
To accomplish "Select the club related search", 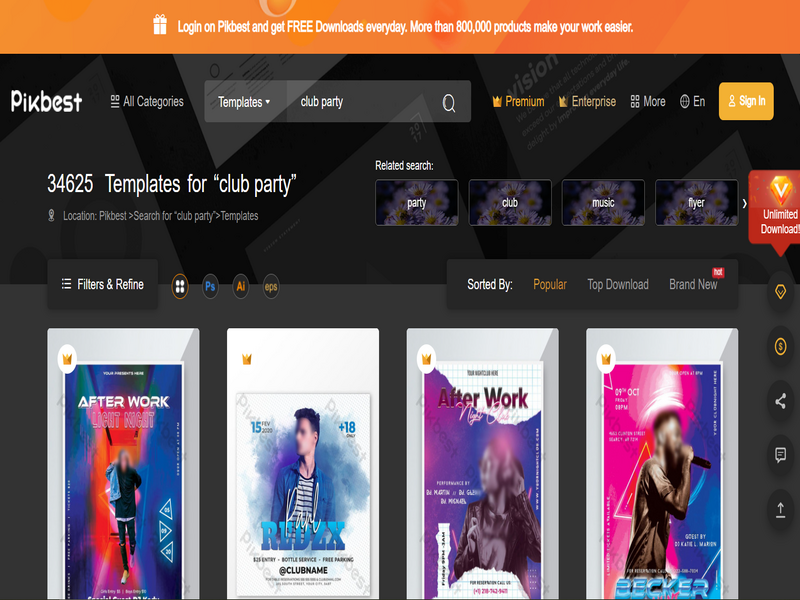I will coord(510,203).
